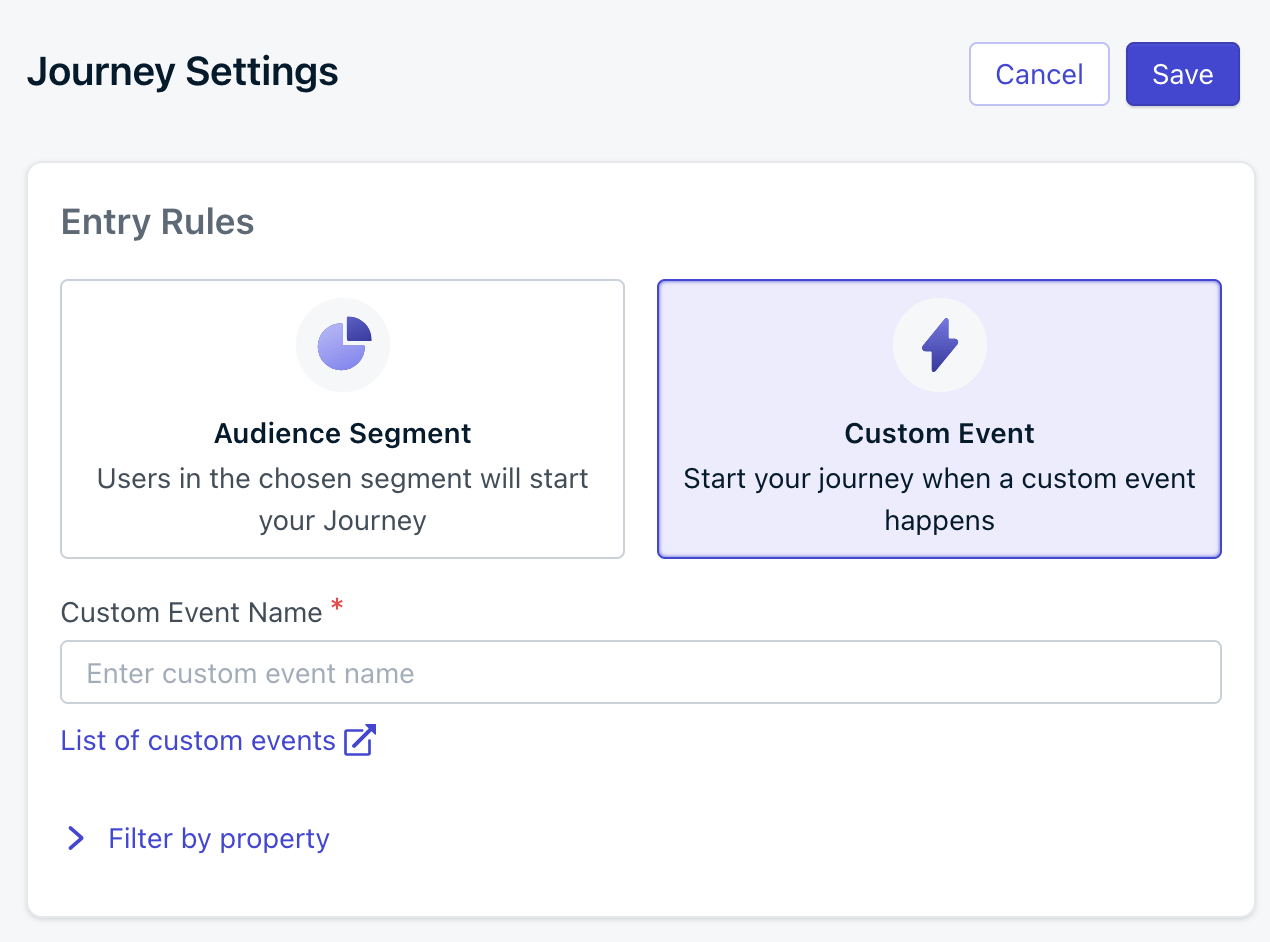Click the Custom Event Name label

click(x=192, y=612)
